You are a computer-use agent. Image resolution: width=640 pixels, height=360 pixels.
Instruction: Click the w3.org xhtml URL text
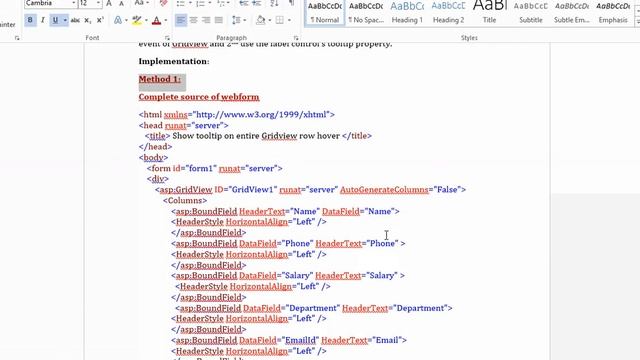[261, 115]
